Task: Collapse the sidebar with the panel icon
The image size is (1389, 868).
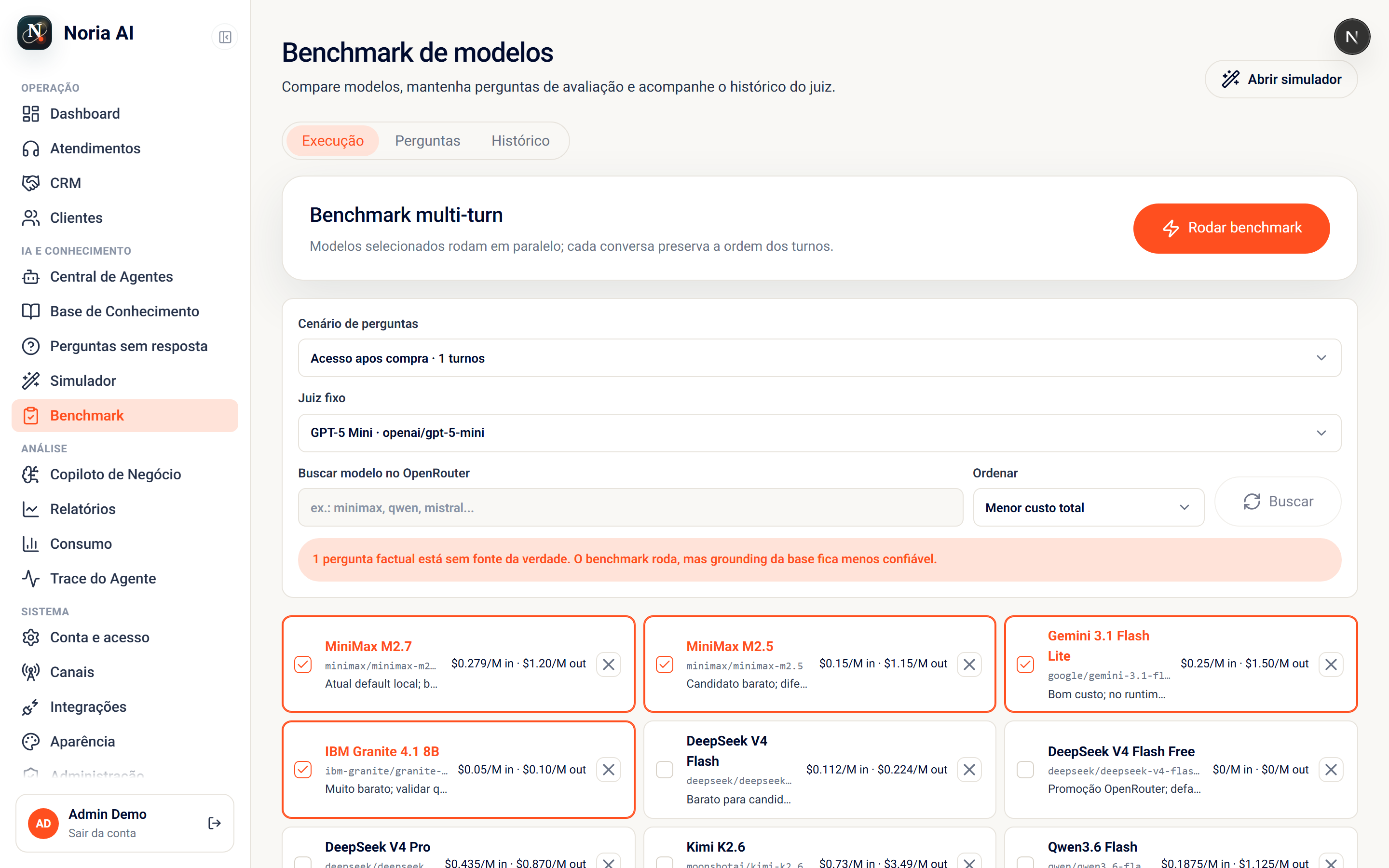Action: 224,37
